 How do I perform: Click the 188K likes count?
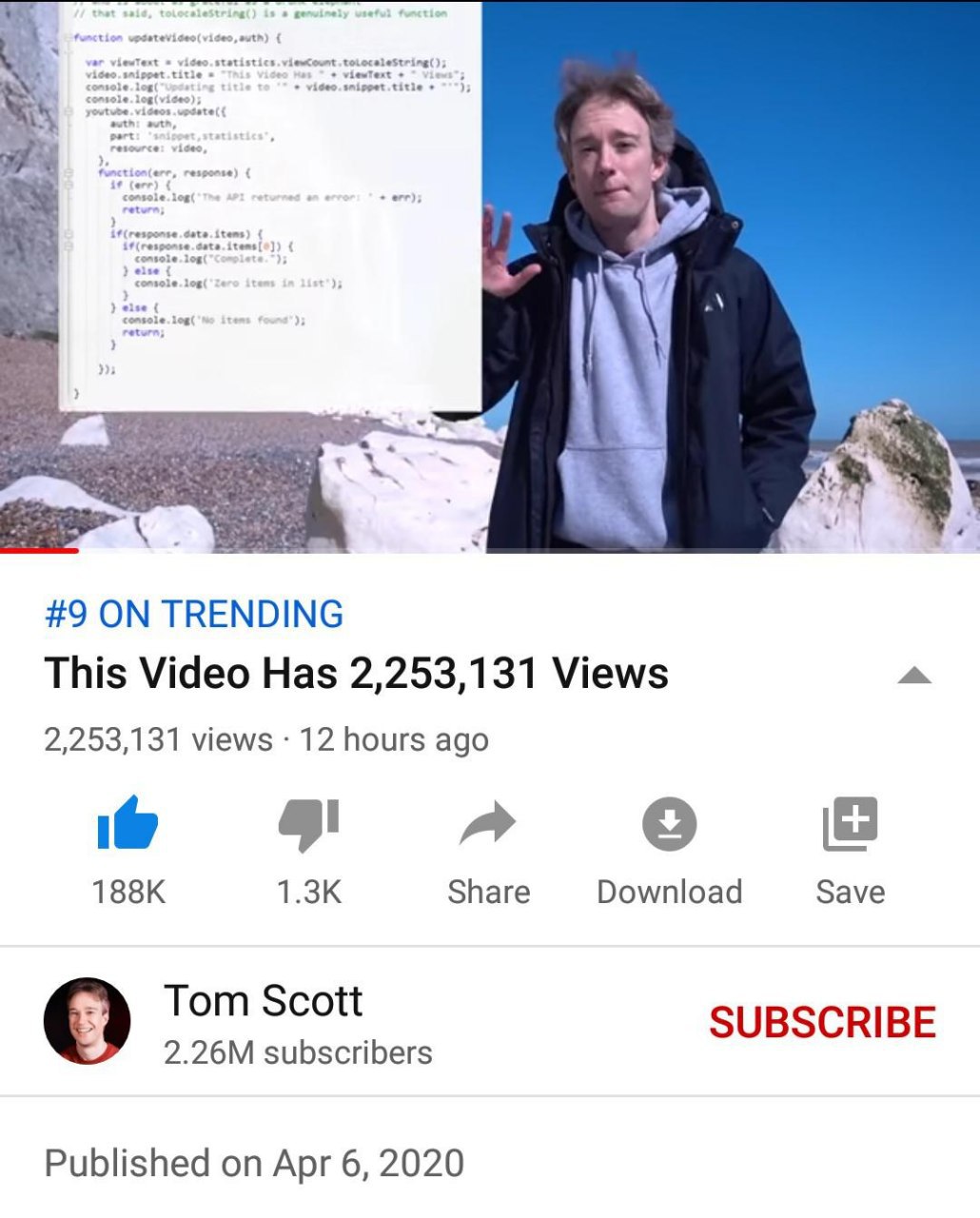[x=128, y=892]
